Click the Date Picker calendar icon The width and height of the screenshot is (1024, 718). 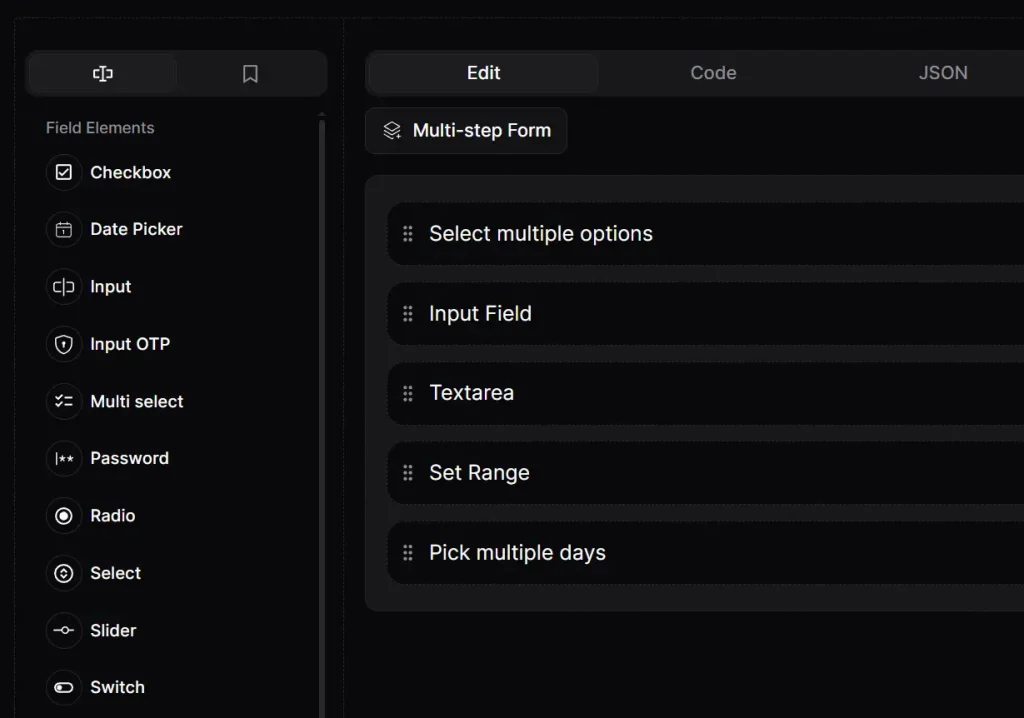63,229
